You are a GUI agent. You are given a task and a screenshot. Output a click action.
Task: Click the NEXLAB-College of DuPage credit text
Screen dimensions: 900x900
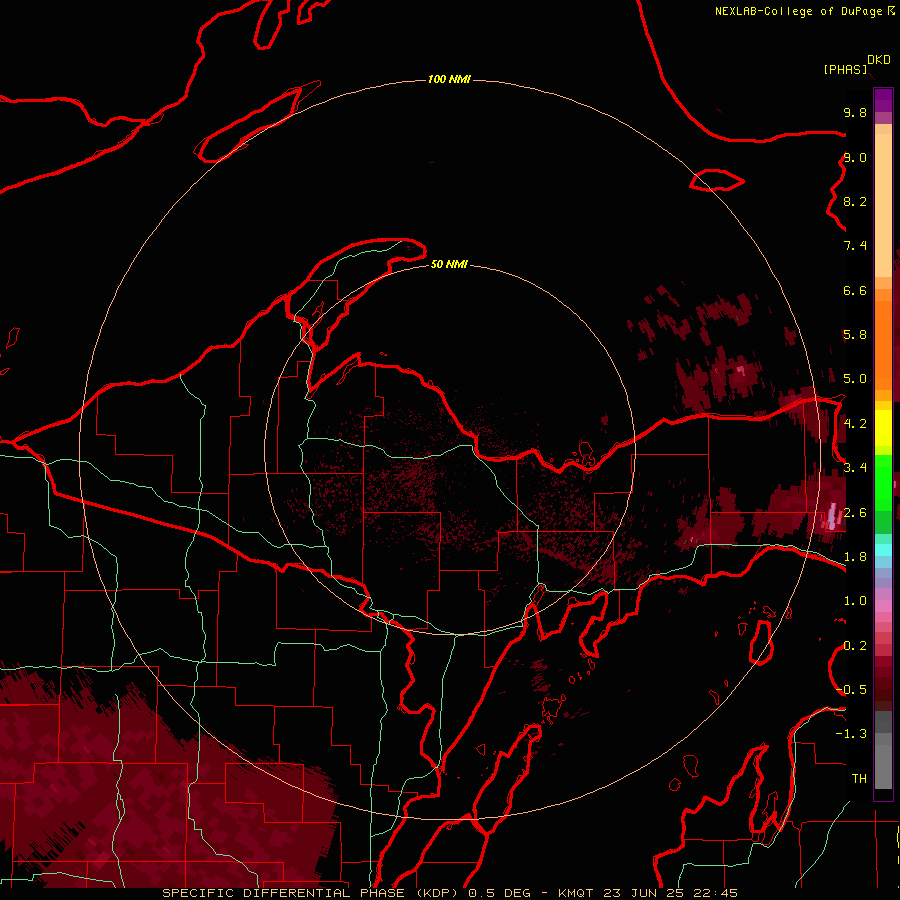(x=799, y=11)
